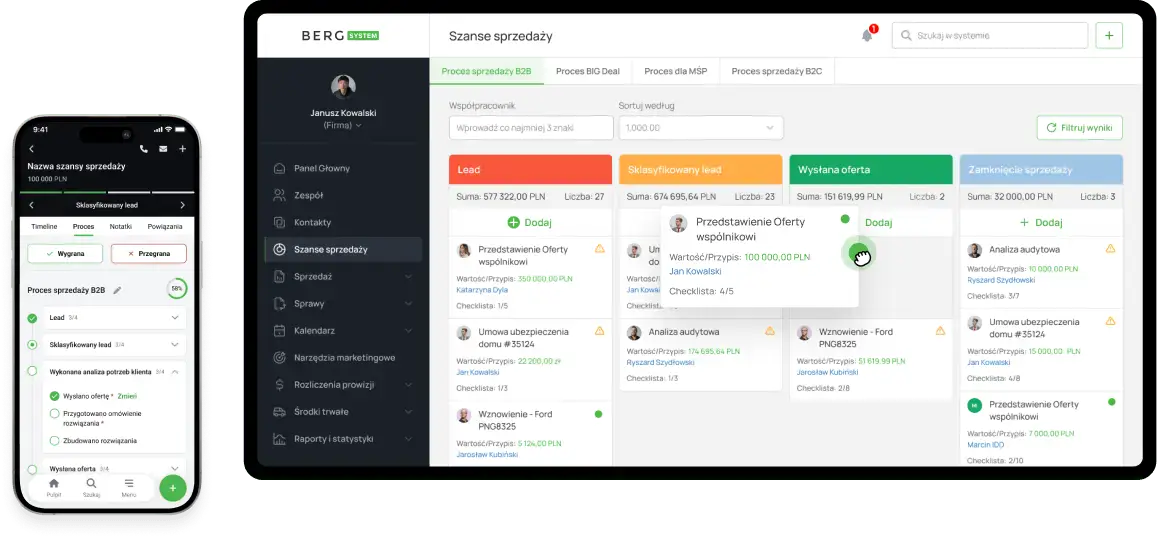Click the warning icon on the 10 000,00 PLN Analiza audytowa card

pyautogui.click(x=1111, y=249)
